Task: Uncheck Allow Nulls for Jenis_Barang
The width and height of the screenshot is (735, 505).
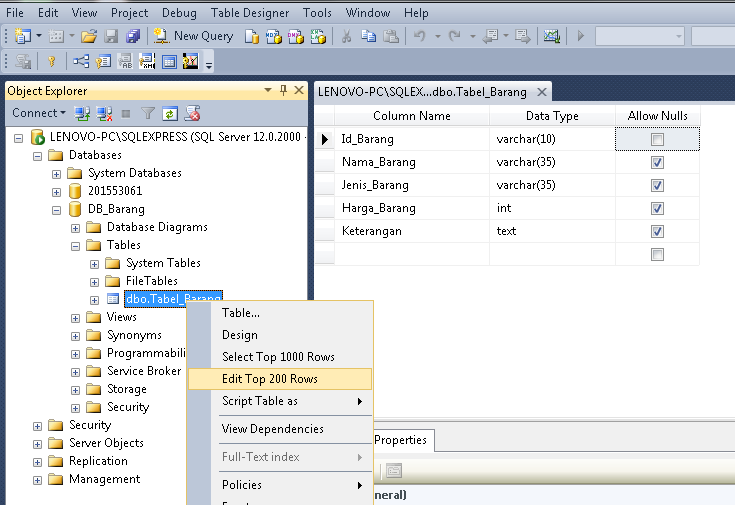Action: click(657, 185)
